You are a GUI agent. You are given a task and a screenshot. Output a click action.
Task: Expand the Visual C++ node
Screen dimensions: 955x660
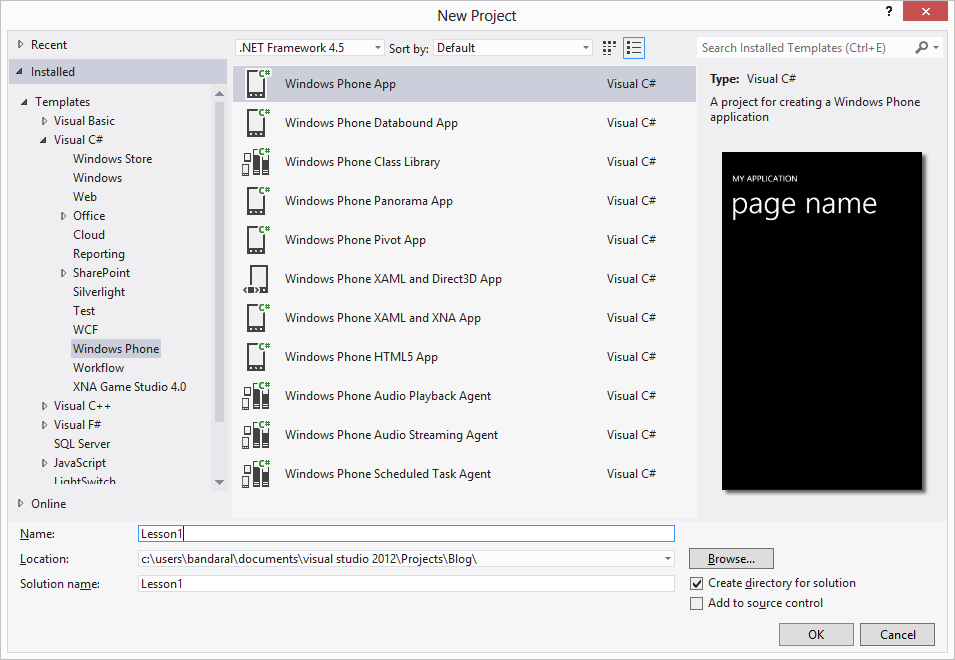(x=44, y=405)
